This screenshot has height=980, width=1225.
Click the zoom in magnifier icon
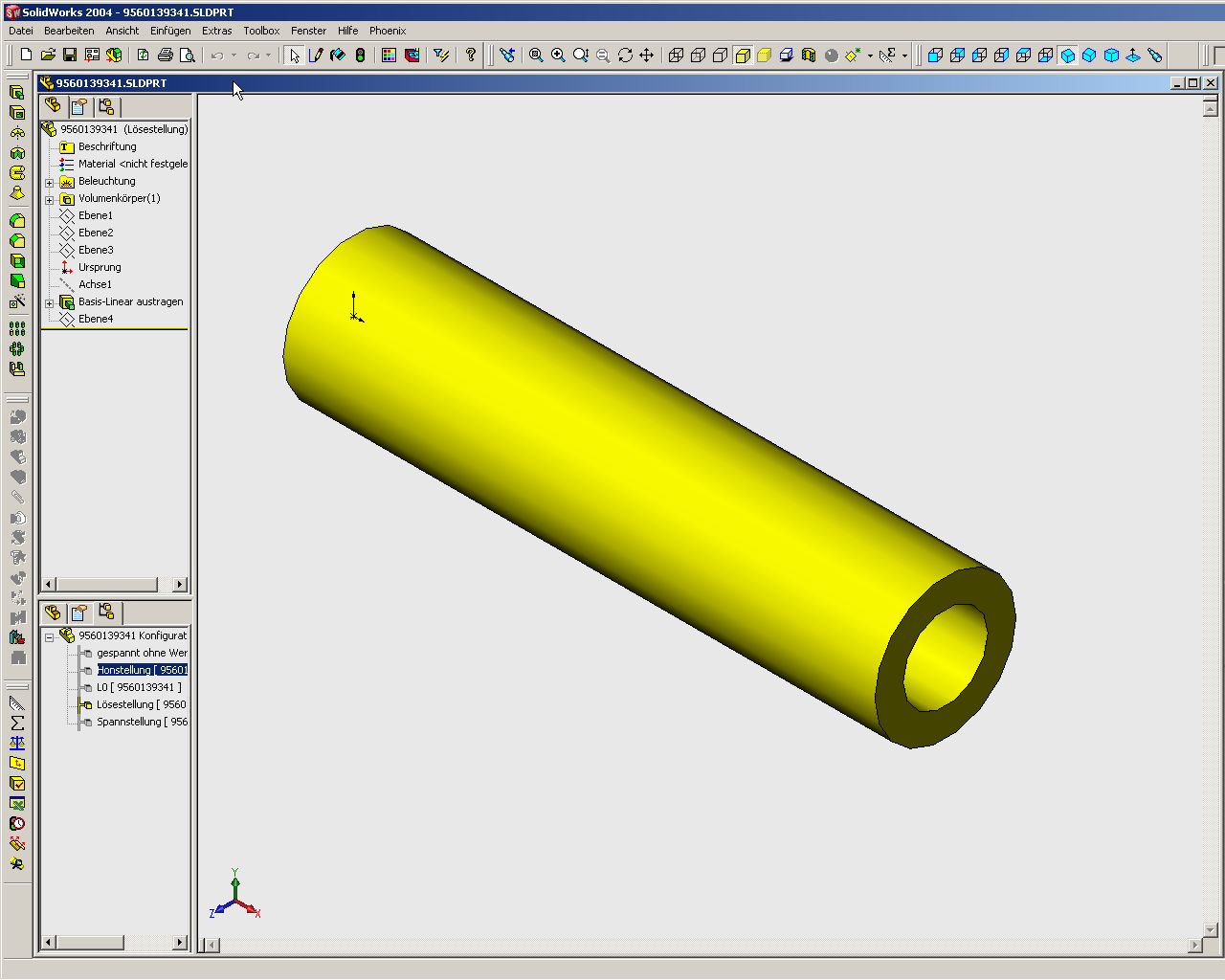pyautogui.click(x=558, y=56)
